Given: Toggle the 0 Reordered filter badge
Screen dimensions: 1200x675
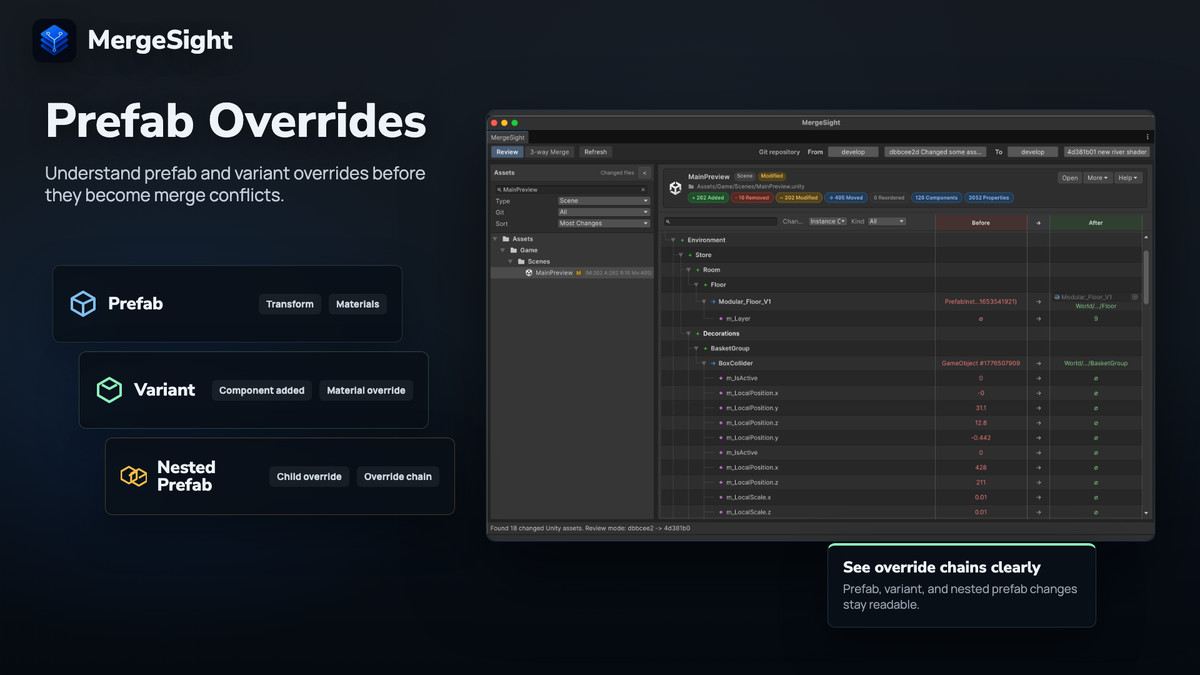Looking at the screenshot, I should point(888,198).
